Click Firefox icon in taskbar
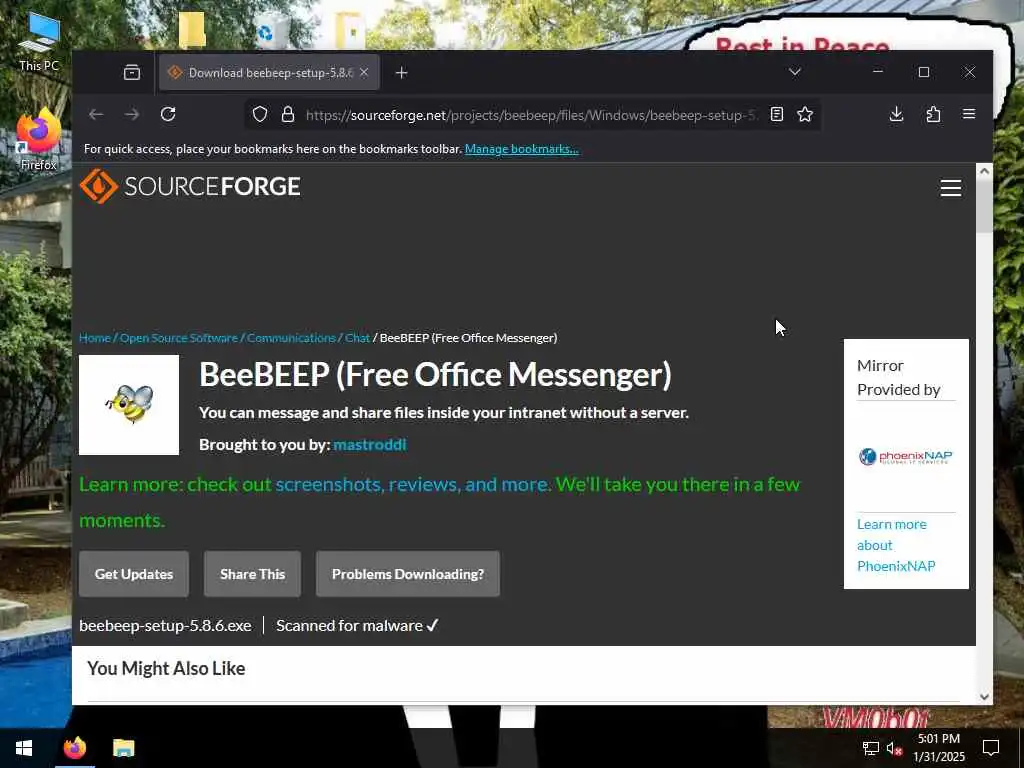Screen dimensions: 1024x768 [74, 748]
